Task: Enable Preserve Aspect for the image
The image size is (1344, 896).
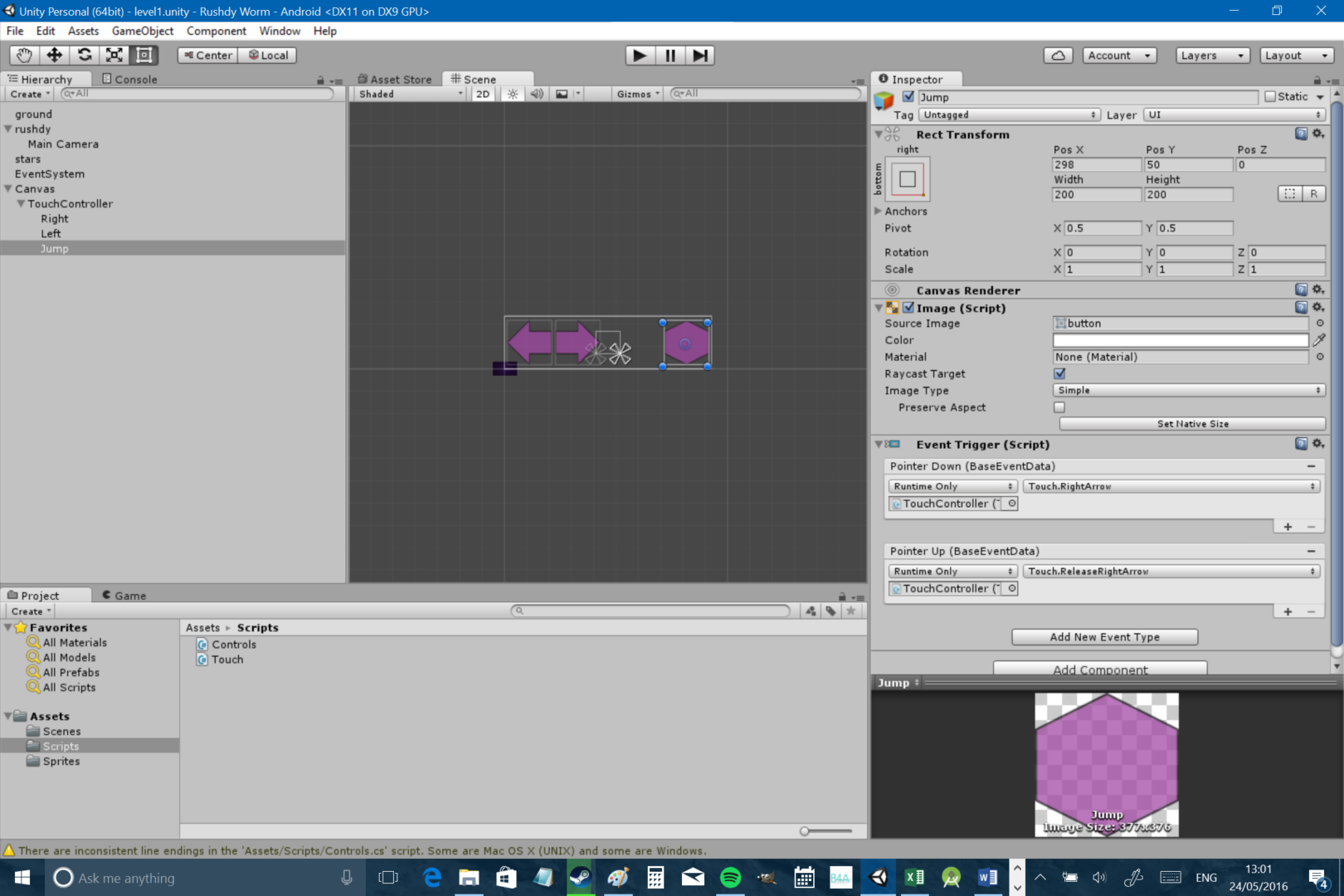Action: click(1059, 407)
